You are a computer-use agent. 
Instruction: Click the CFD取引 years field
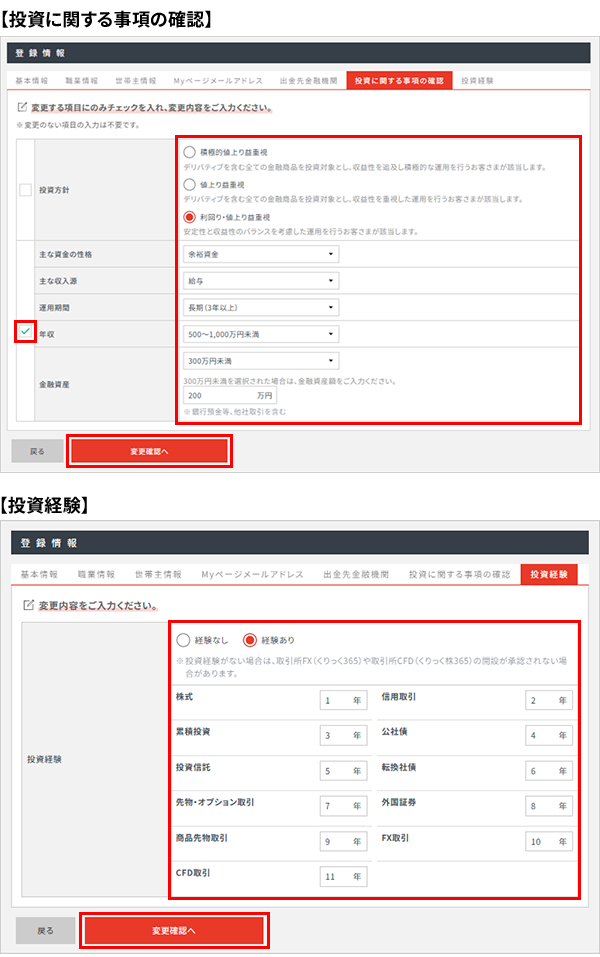pos(343,876)
